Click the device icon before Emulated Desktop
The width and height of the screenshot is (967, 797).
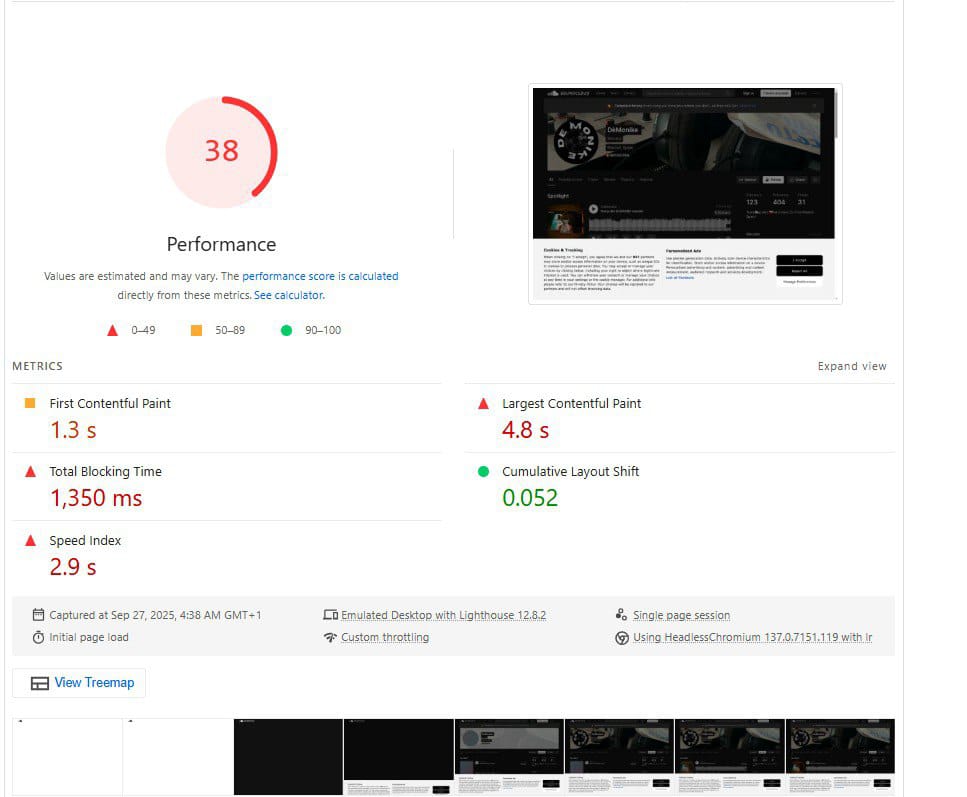[x=331, y=615]
